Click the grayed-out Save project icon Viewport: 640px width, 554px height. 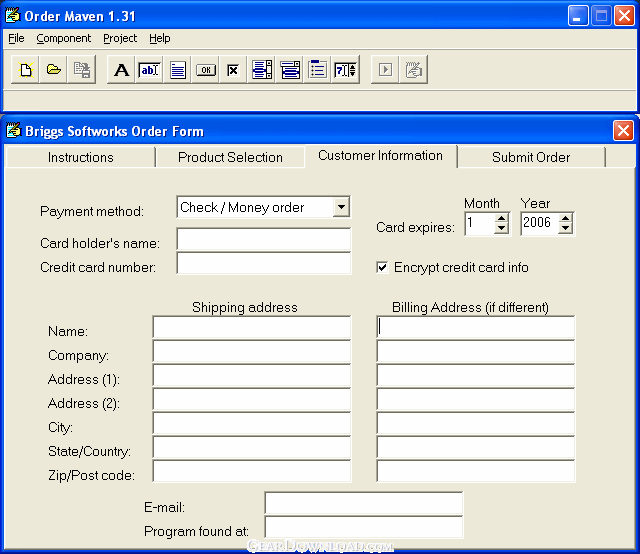coord(82,70)
